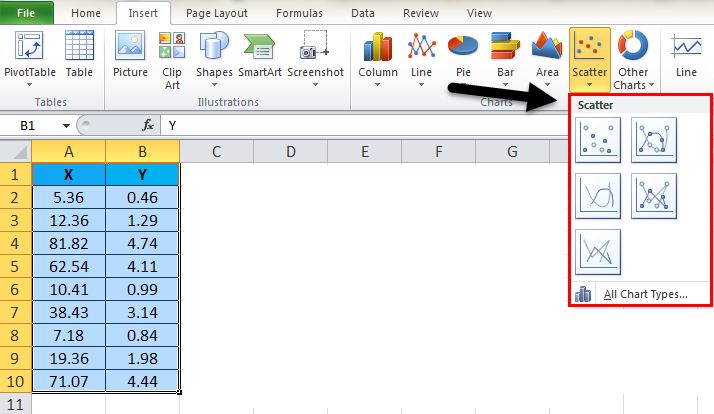The height and width of the screenshot is (414, 714).
Task: Expand the Column chart dropdown arrow
Action: 377,85
